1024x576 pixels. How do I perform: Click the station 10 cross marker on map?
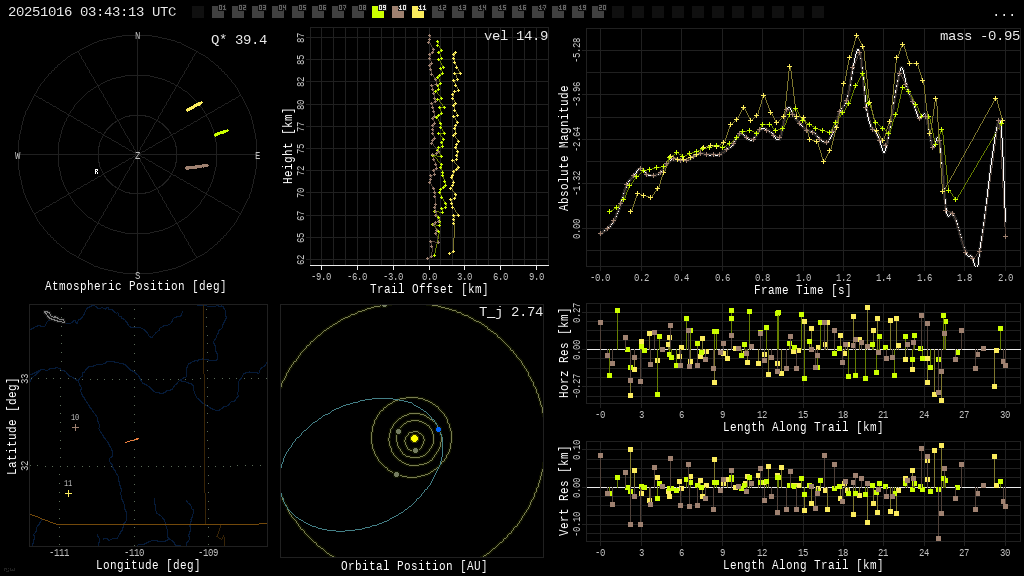point(75,427)
